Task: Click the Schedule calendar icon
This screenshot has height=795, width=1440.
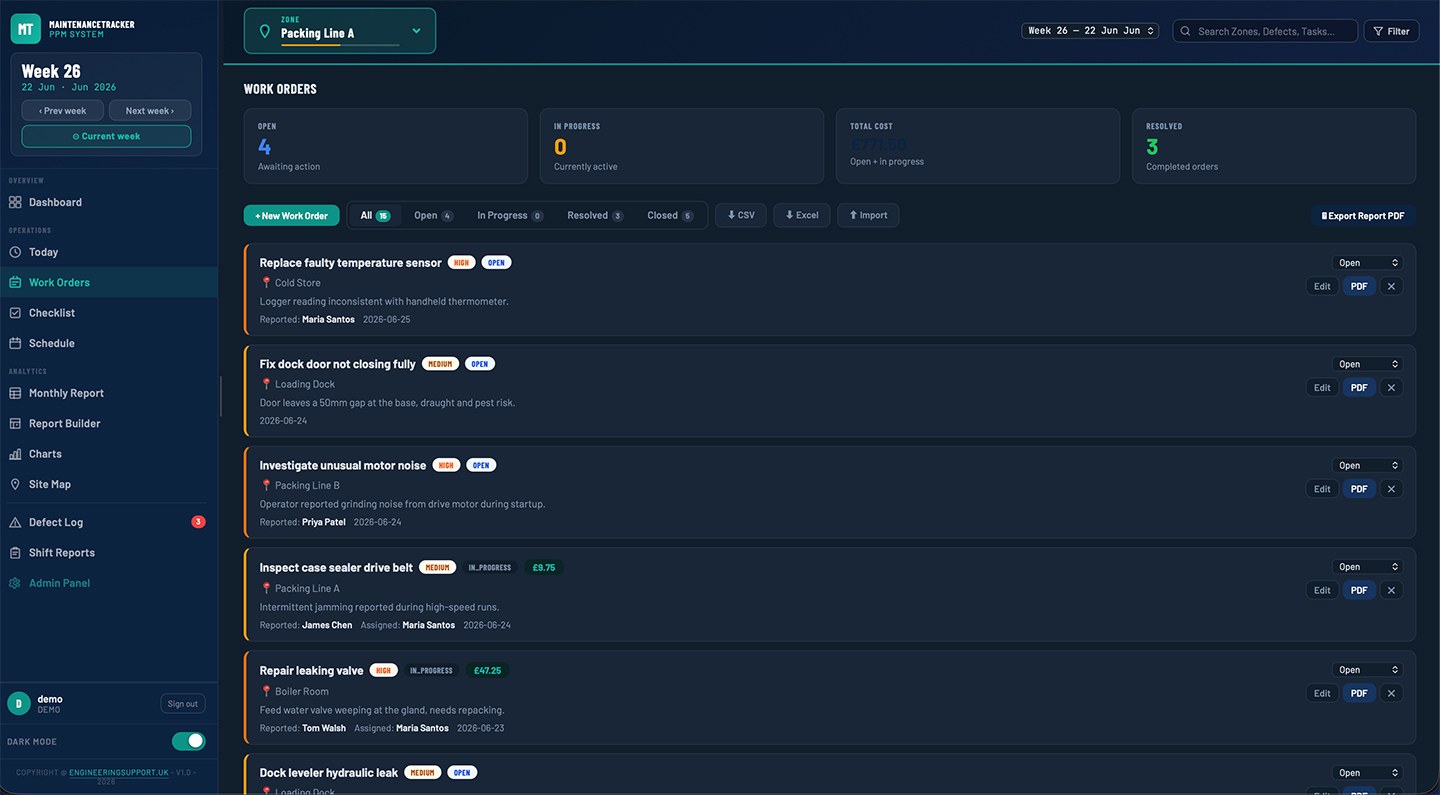Action: pyautogui.click(x=15, y=343)
